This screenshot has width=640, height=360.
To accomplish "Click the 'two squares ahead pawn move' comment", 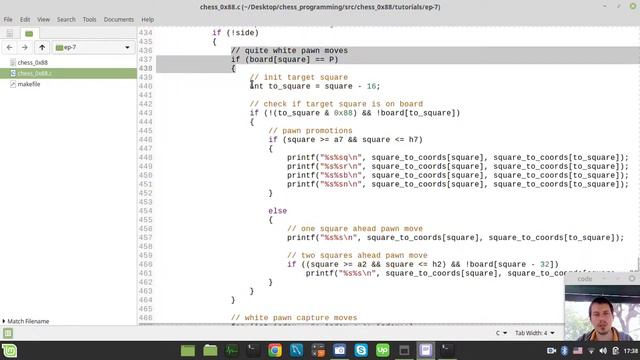I will tap(357, 256).
